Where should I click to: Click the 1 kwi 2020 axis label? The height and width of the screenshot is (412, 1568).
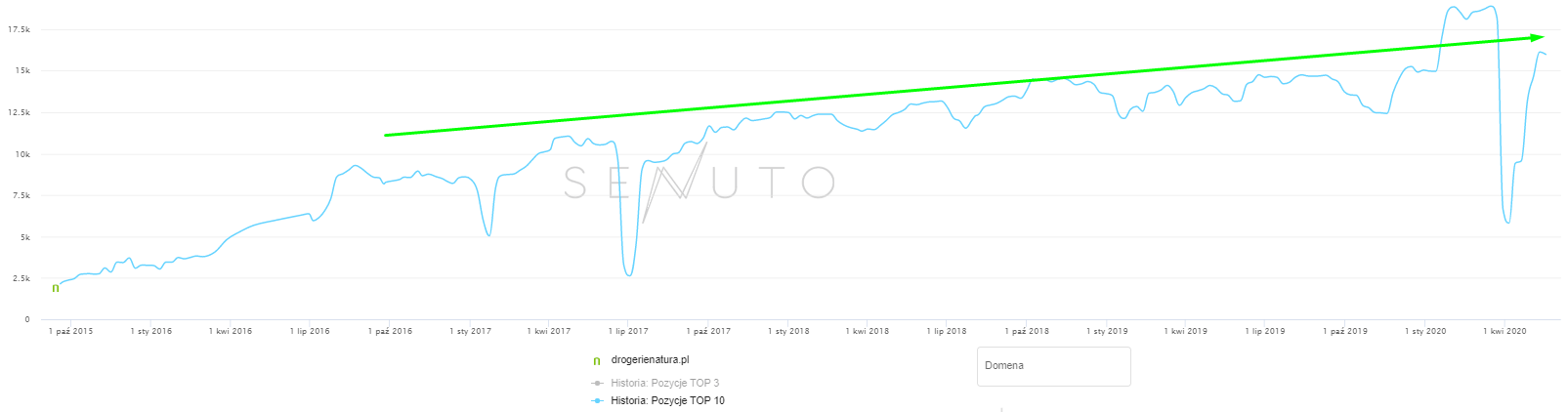[x=1504, y=332]
